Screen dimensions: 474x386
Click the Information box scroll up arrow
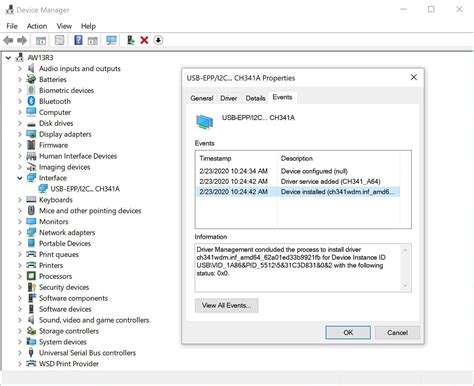pos(405,250)
